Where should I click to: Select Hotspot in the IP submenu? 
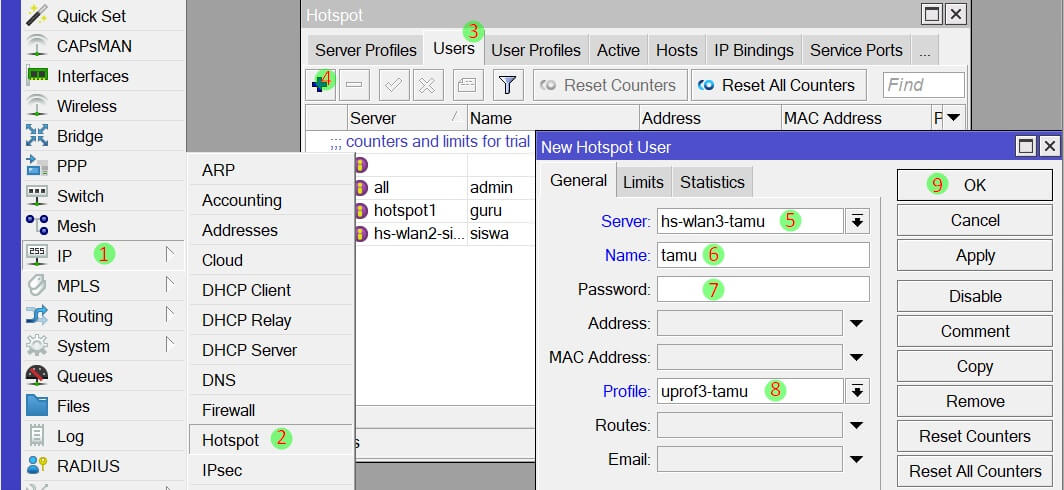tap(230, 440)
